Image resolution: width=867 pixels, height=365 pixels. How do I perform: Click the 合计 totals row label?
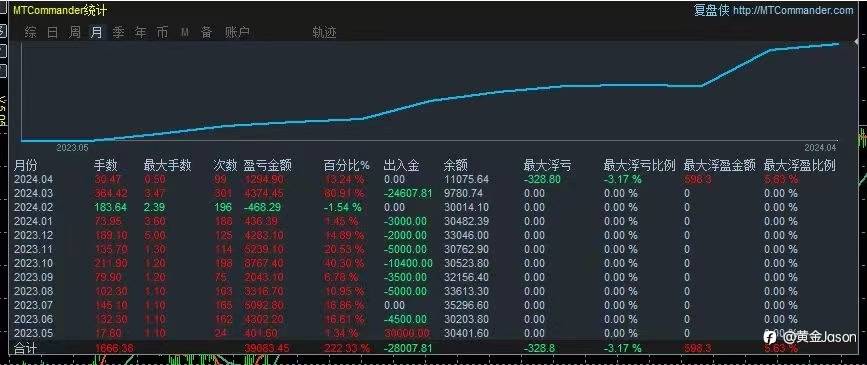(25, 348)
